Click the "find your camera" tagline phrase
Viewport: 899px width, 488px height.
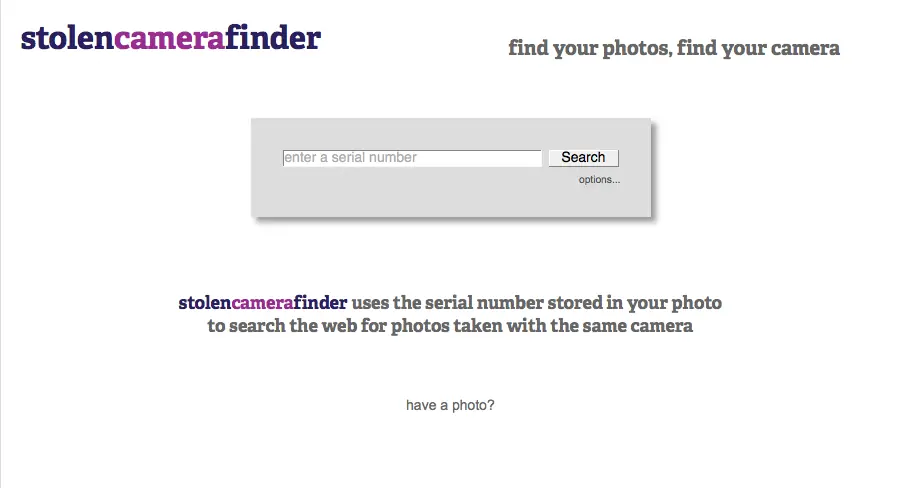758,48
